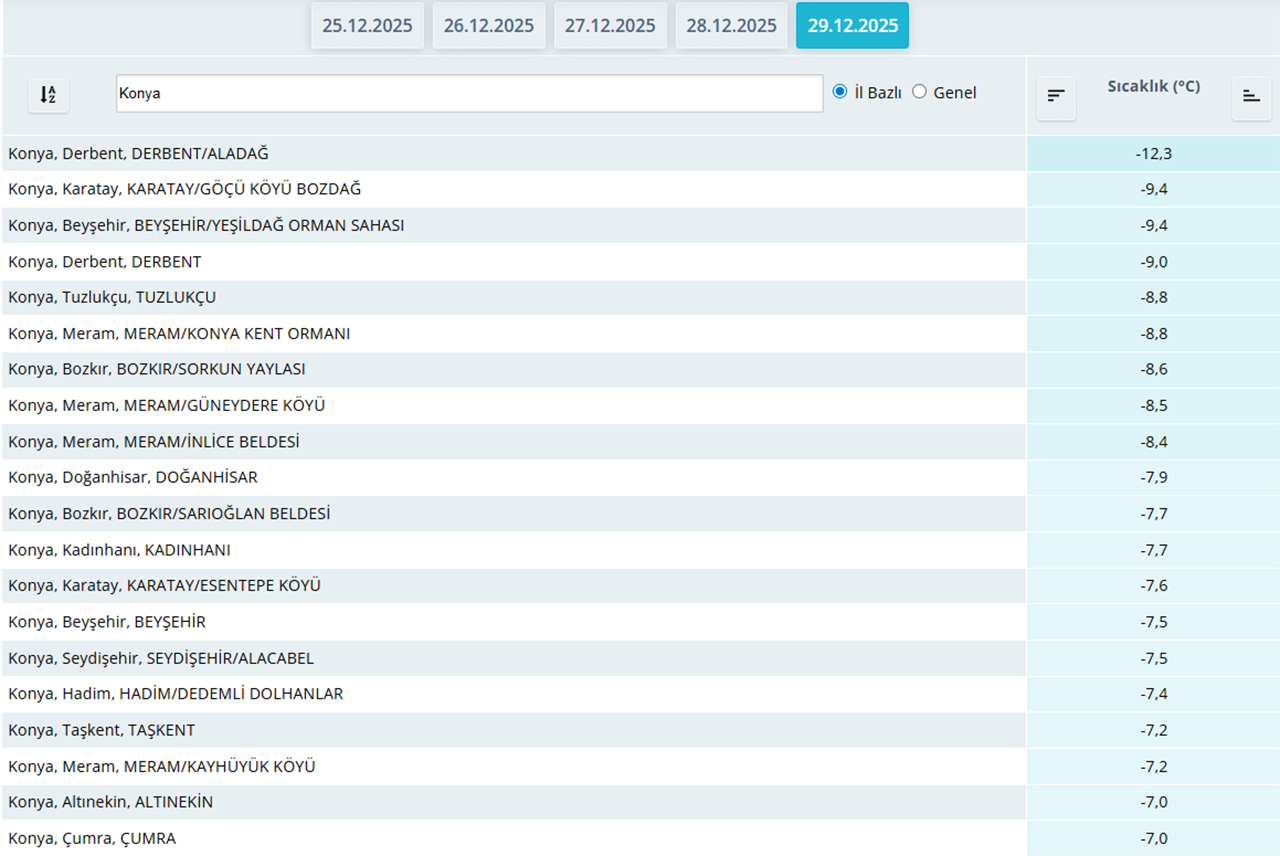This screenshot has height=856, width=1280.
Task: Click the MERAM/KONYA KENT ORMANI row
Action: 179,333
